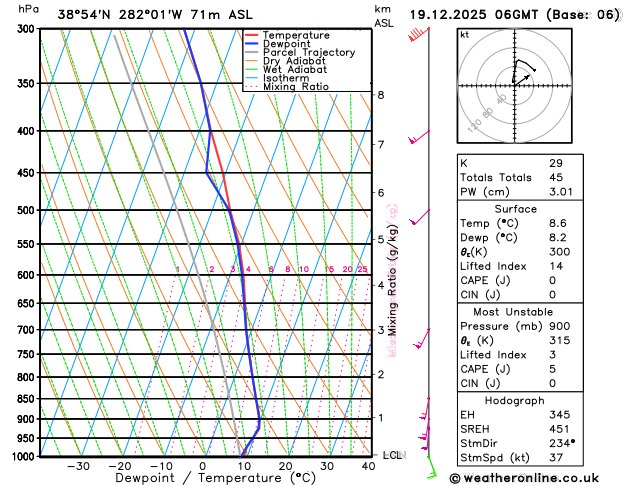Viewport: 629px width, 486px height.
Task: Click the red wind barb at 300 hPa
Action: (418, 34)
